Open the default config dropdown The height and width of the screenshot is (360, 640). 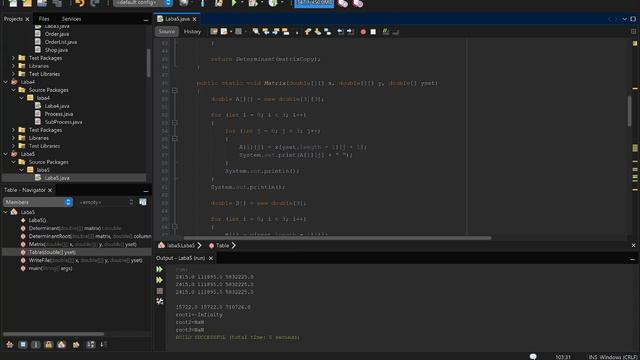point(142,3)
